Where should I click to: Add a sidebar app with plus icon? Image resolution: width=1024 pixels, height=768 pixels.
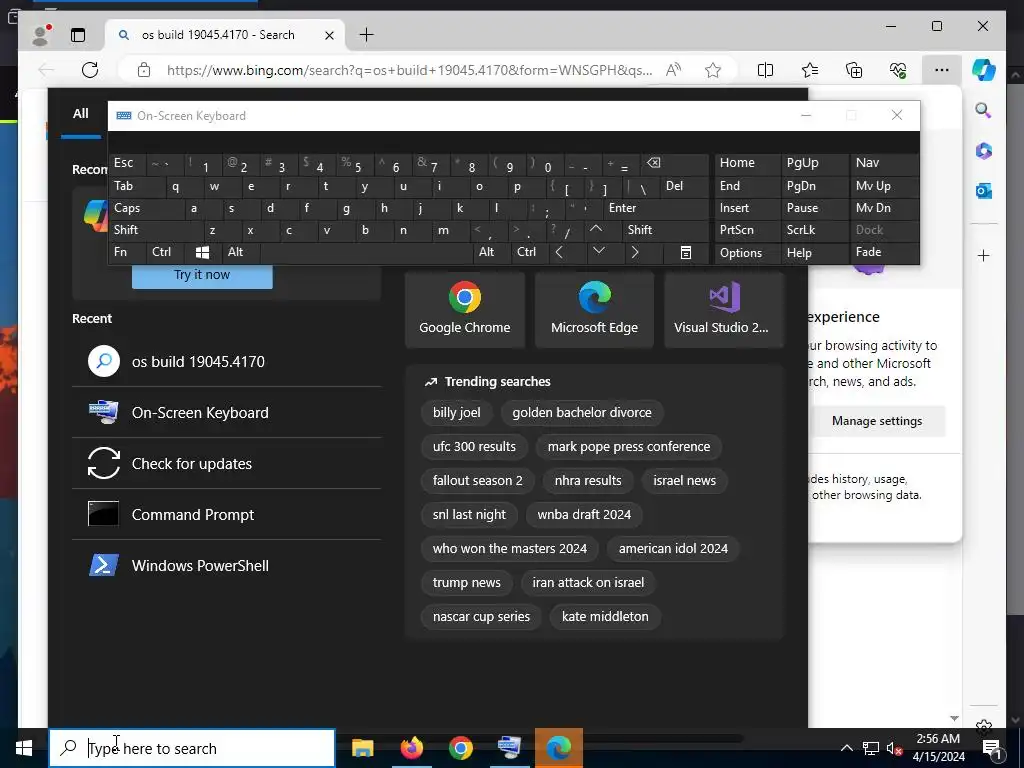(x=984, y=255)
